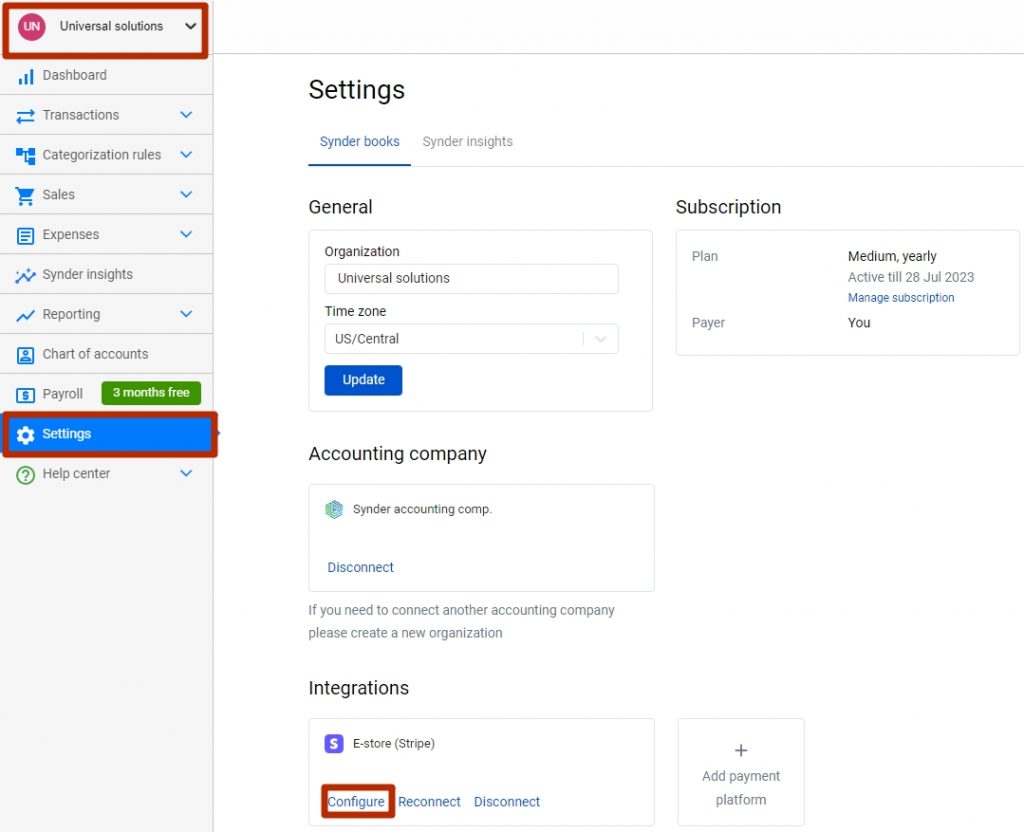Screen dimensions: 1024x832
Task: Click the Manage subscription link
Action: coord(901,298)
